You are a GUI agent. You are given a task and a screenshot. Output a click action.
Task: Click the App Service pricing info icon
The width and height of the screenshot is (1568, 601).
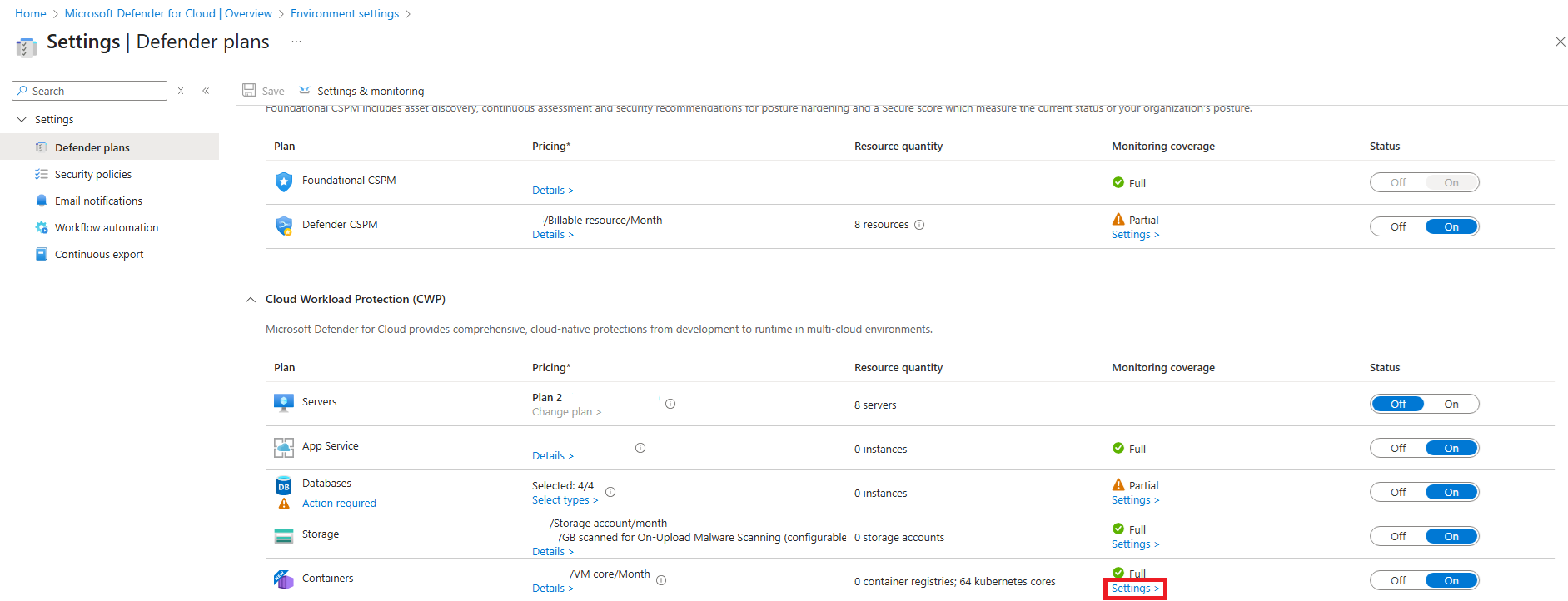[x=640, y=448]
